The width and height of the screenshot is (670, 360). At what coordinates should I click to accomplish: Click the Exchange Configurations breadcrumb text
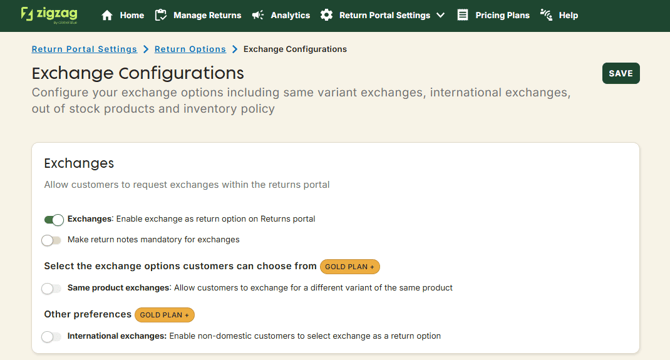pos(295,49)
